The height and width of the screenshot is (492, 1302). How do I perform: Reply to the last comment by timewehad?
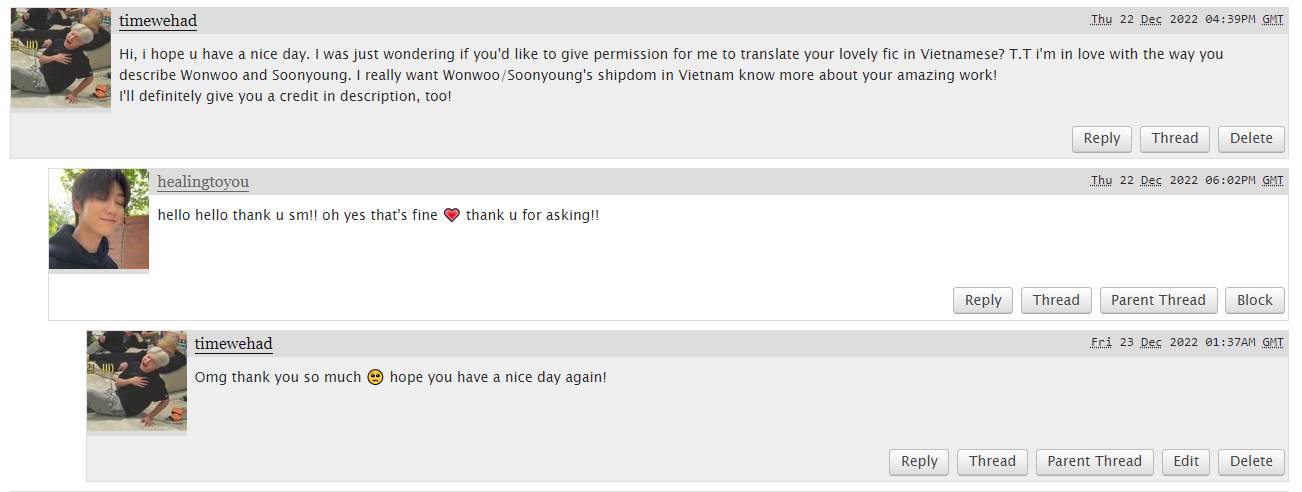tap(919, 461)
